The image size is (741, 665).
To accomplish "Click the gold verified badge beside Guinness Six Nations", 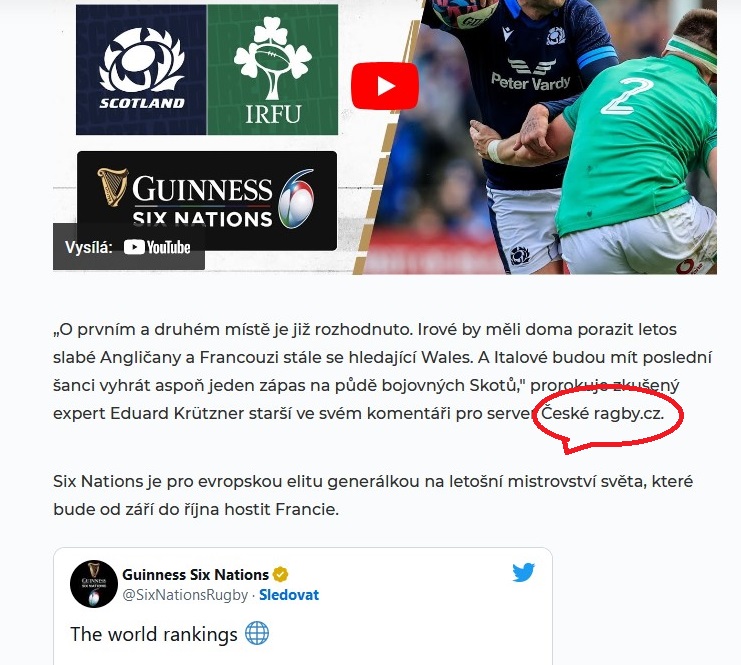I will click(x=280, y=575).
